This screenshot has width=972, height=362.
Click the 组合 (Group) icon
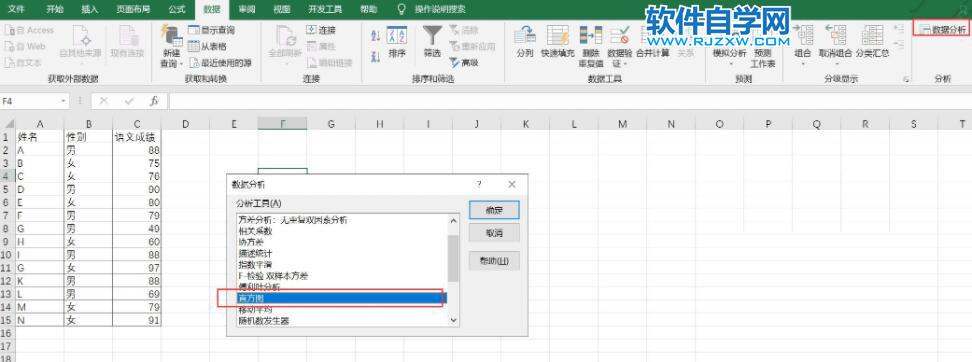tap(803, 35)
